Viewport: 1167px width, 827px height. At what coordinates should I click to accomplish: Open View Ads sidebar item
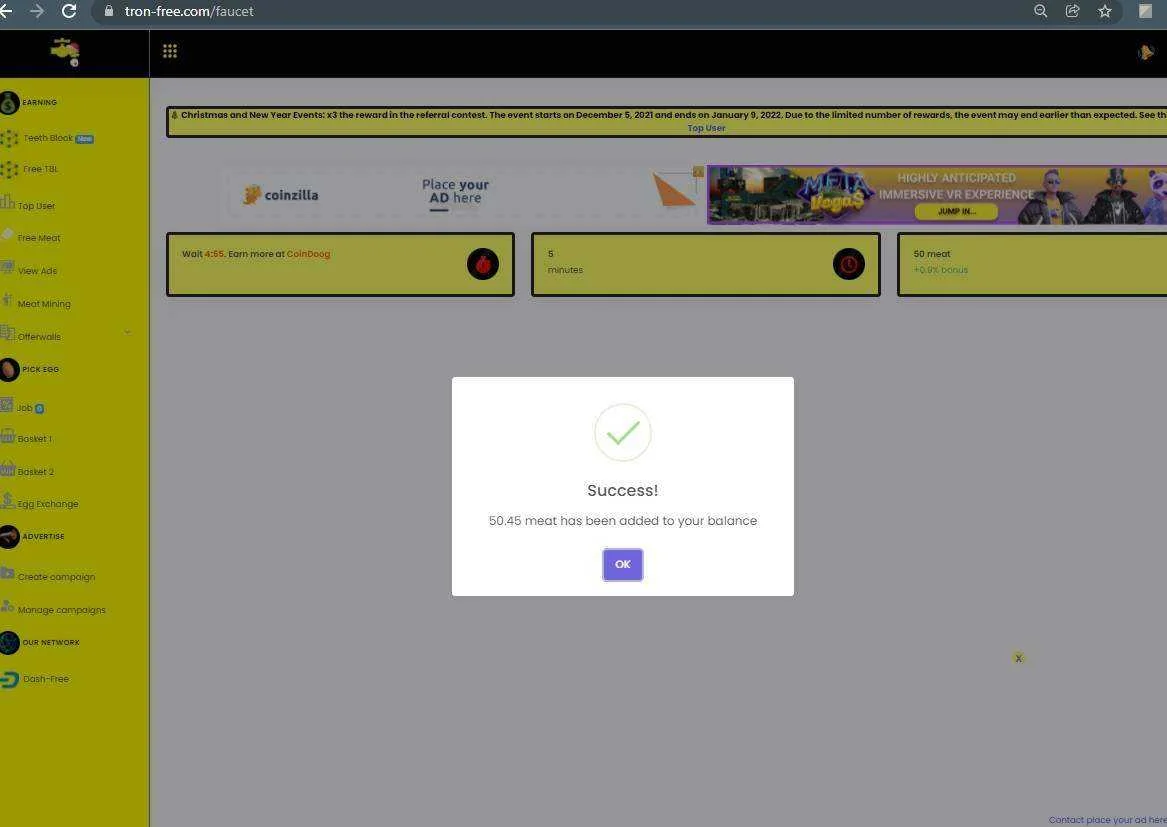[37, 271]
